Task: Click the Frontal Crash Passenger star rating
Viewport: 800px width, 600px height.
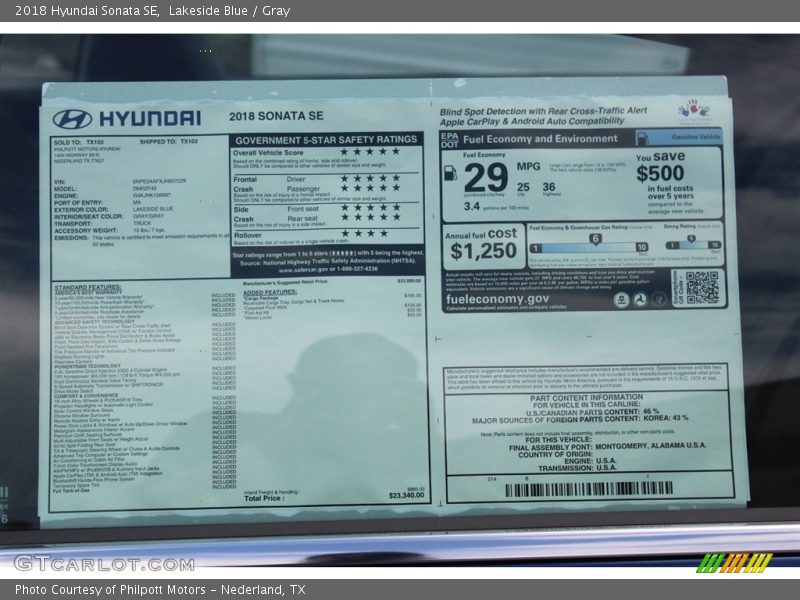Action: pos(370,188)
